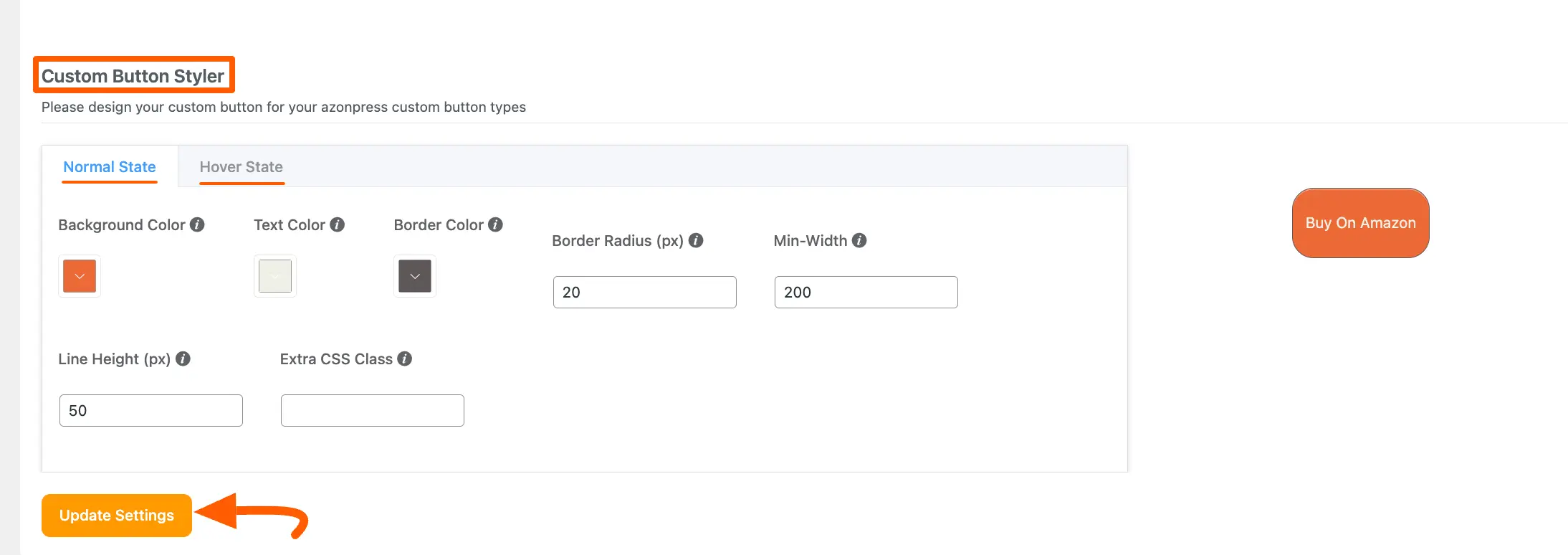Click the Buy On Amazon preview button
The height and width of the screenshot is (555, 1568).
(x=1359, y=222)
